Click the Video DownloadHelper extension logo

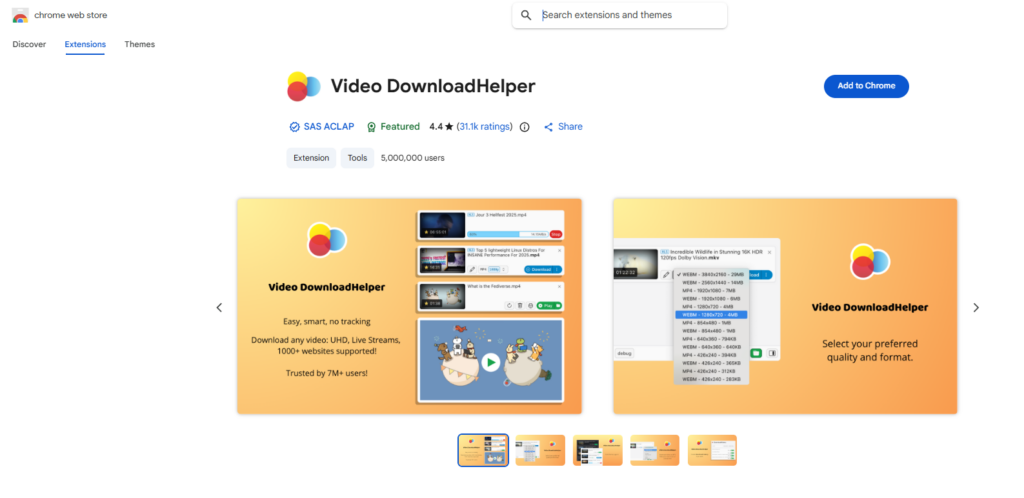coord(304,86)
